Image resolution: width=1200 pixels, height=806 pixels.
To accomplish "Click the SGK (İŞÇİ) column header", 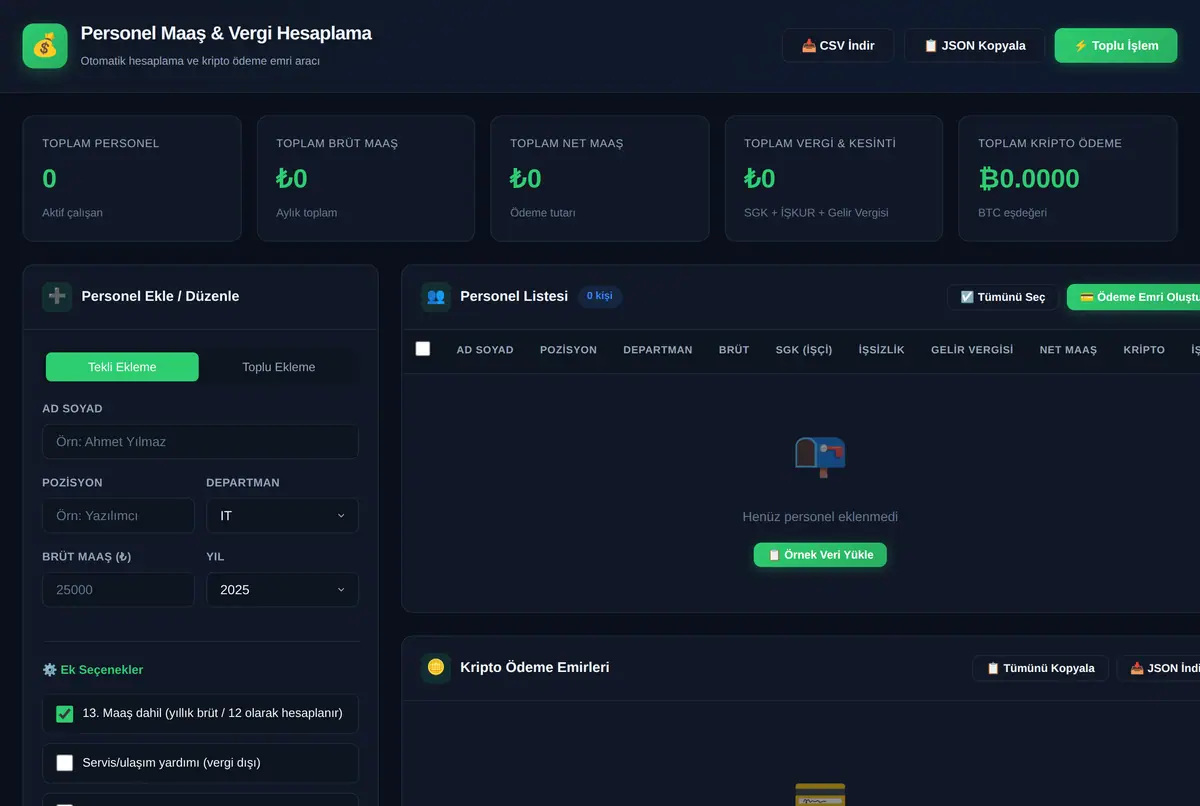I will pyautogui.click(x=804, y=350).
